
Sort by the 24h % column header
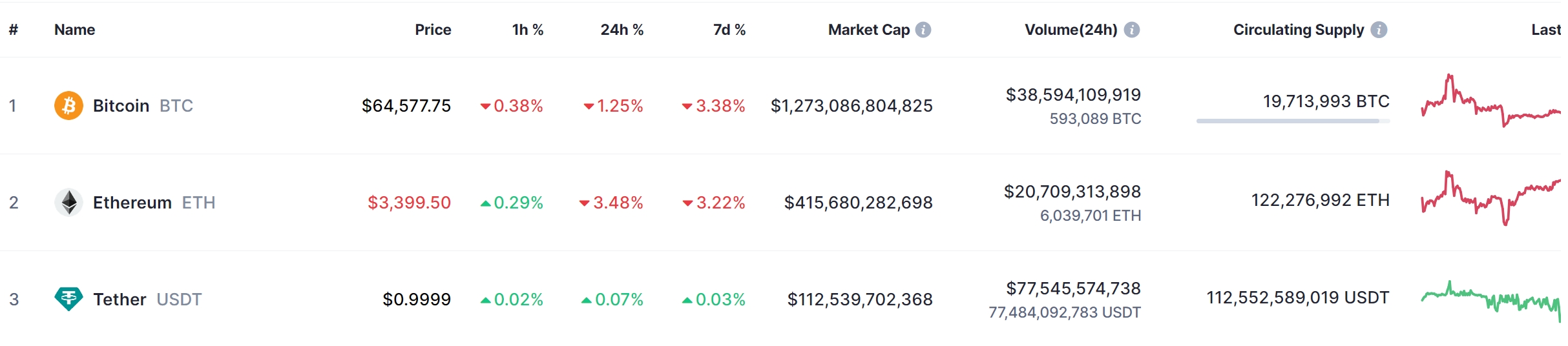pyautogui.click(x=622, y=30)
